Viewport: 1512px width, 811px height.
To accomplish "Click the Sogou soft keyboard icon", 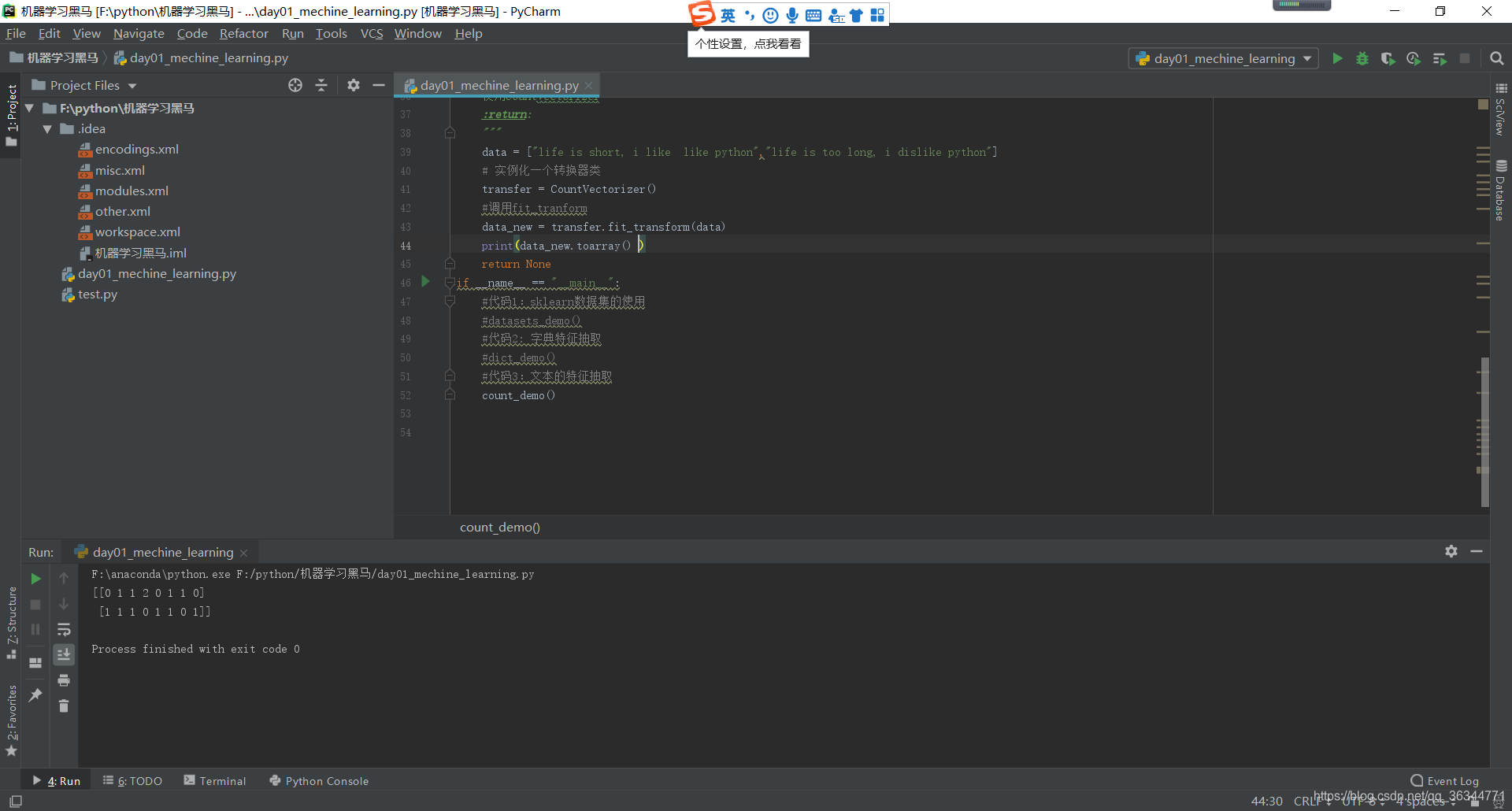I will pyautogui.click(x=813, y=15).
